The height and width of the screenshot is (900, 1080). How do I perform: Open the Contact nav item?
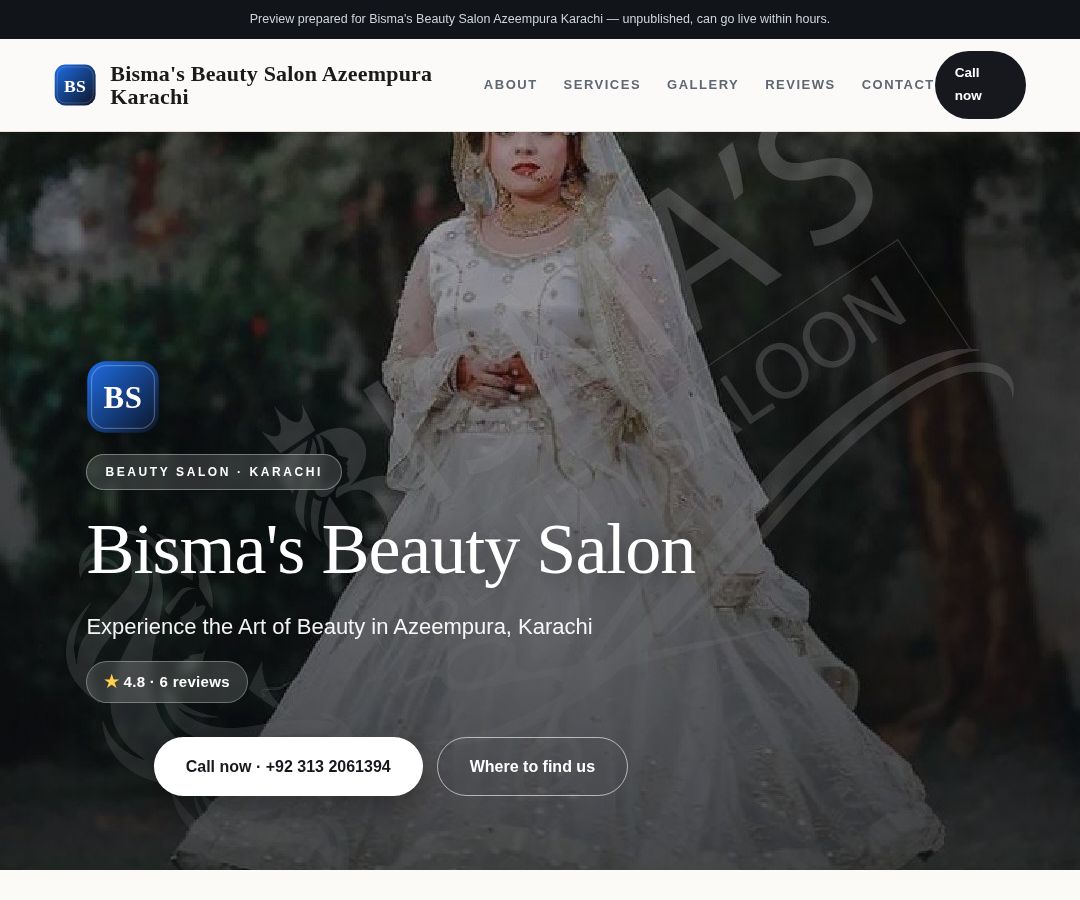coord(897,85)
